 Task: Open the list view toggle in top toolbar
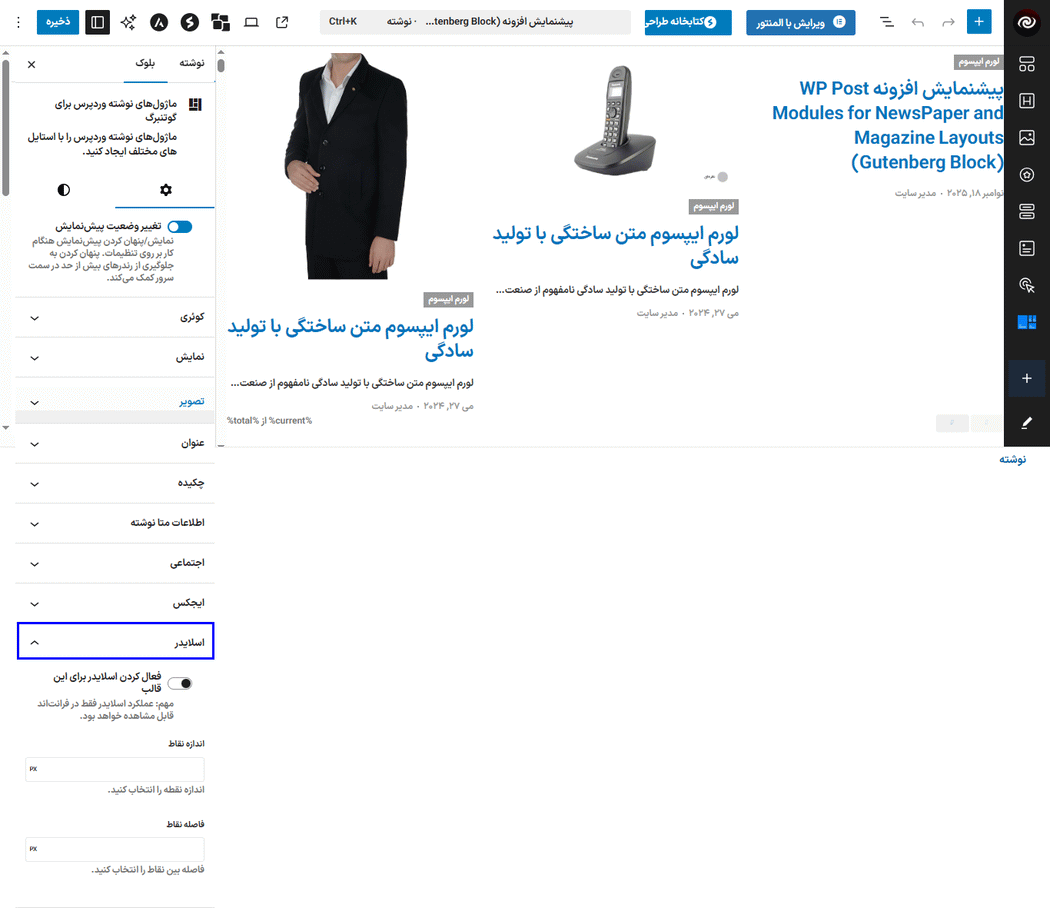tap(886, 21)
